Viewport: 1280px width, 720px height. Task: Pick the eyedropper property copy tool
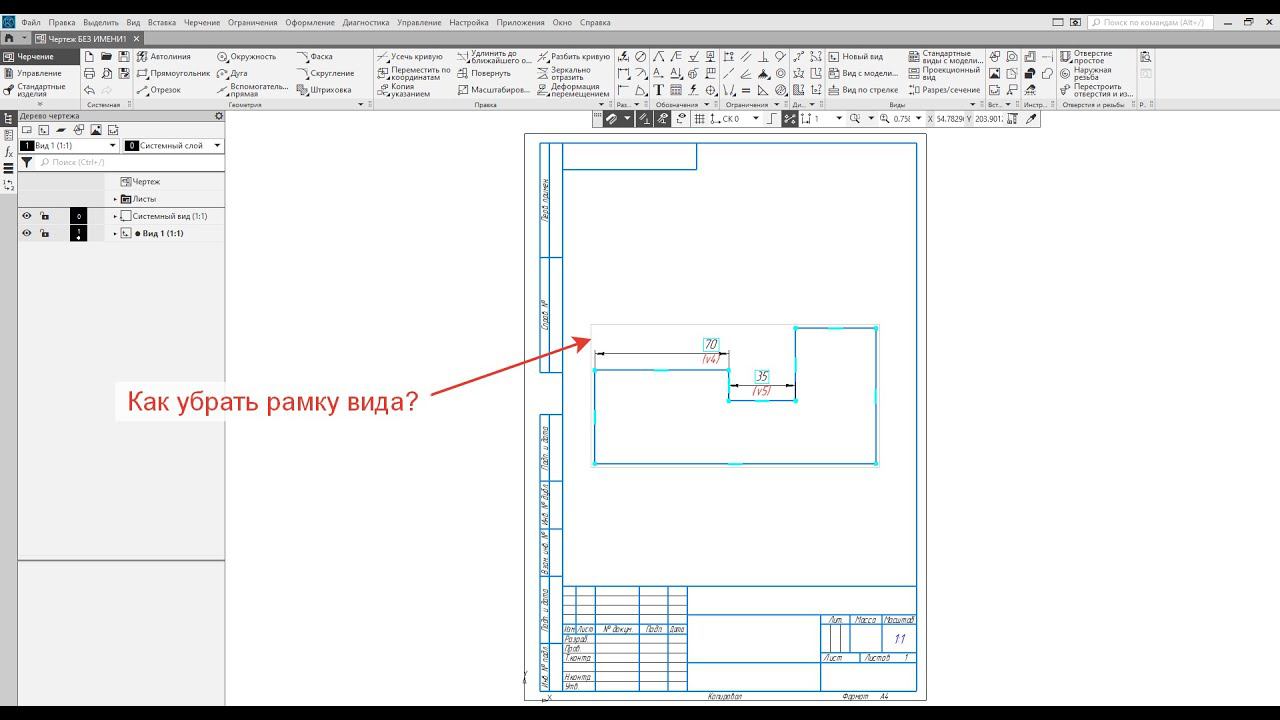(x=1032, y=118)
